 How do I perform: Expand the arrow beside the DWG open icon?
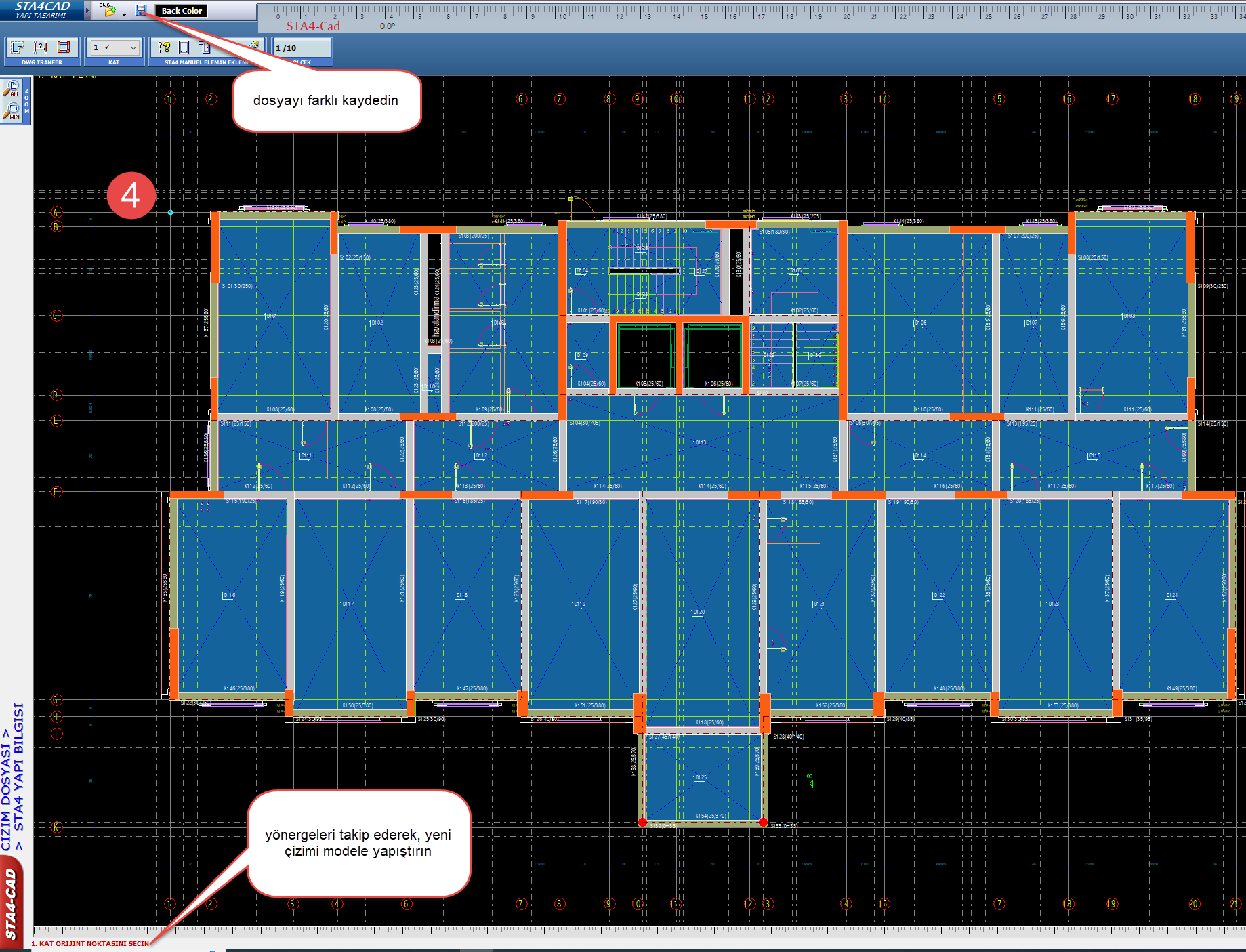[x=125, y=14]
